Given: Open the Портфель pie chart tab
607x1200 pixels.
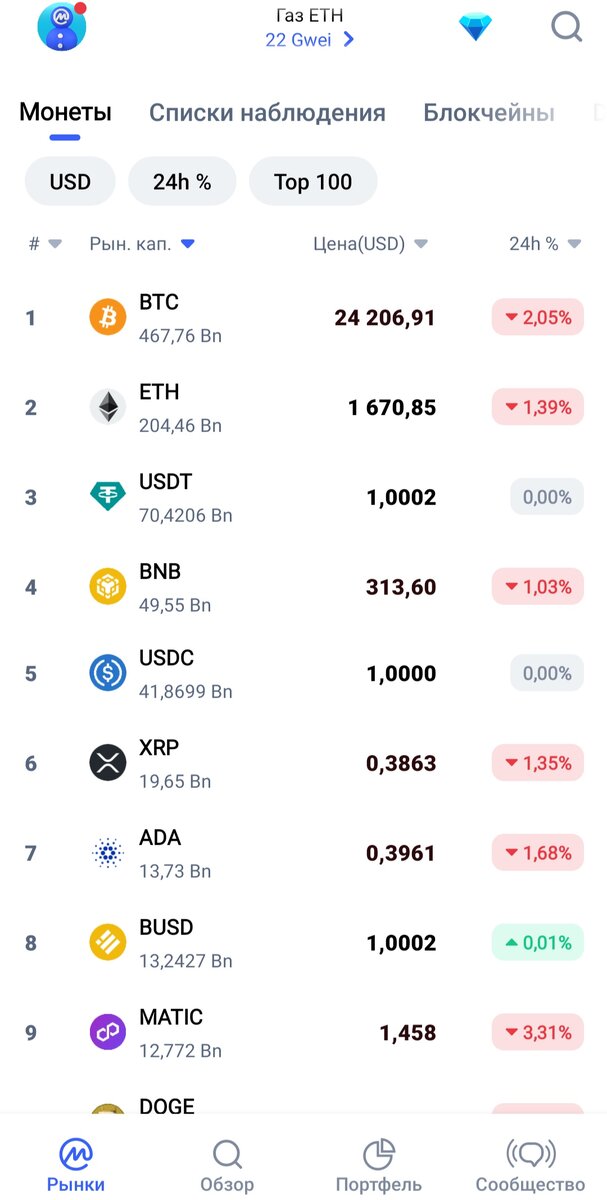Looking at the screenshot, I should (x=378, y=1167).
